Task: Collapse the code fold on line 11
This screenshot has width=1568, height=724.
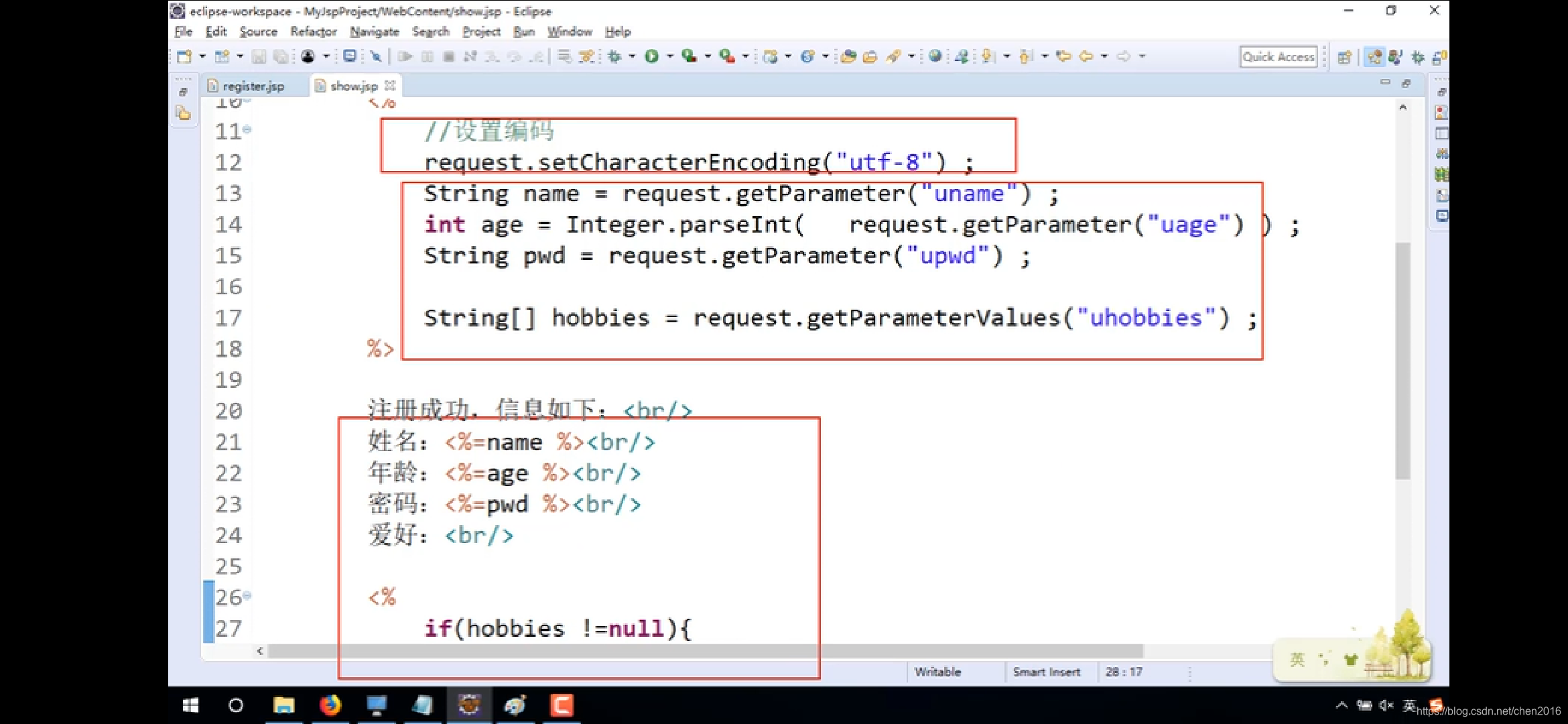Action: tap(247, 129)
